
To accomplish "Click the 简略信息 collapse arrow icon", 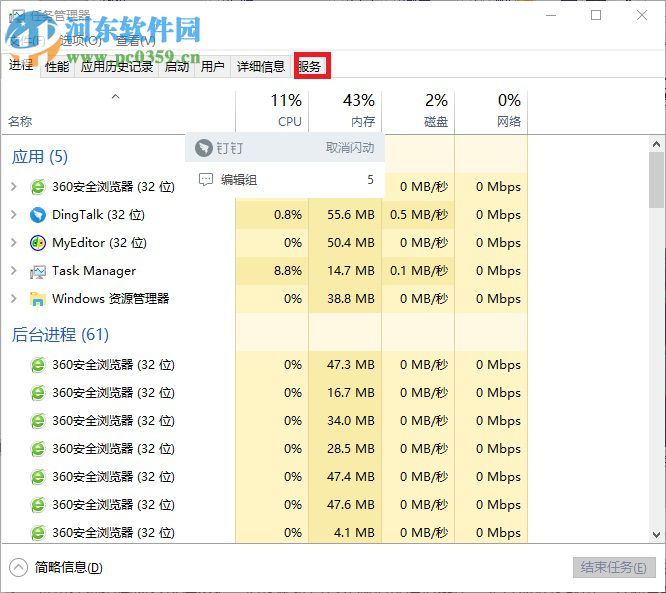I will pos(18,568).
